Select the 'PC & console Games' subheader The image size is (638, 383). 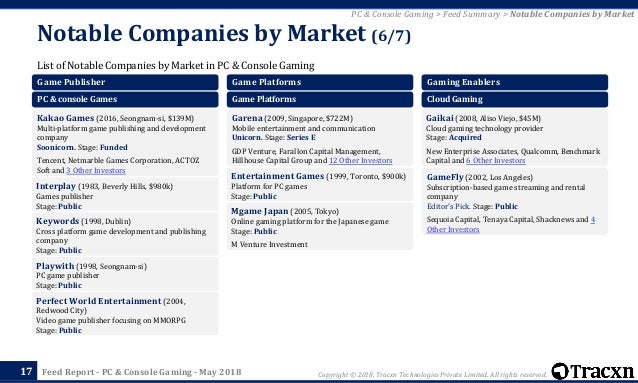(x=125, y=99)
